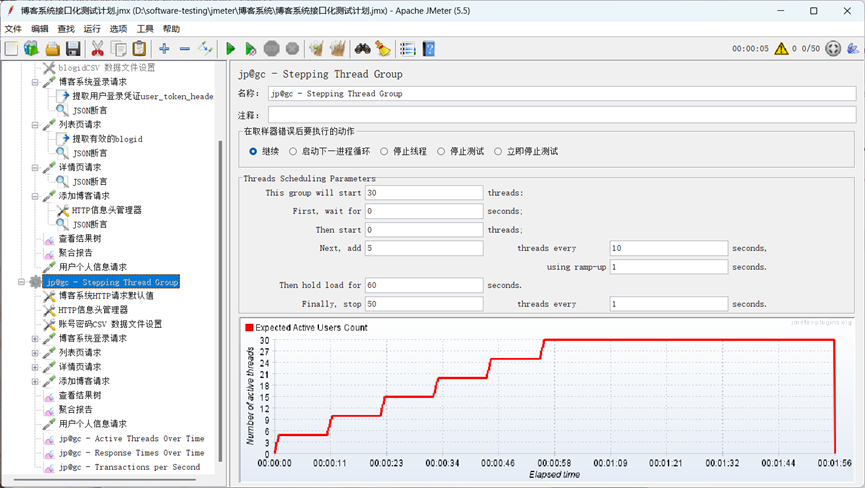Click the Reset Search broom icon
Screen dimensions: 865x488
click(383, 49)
